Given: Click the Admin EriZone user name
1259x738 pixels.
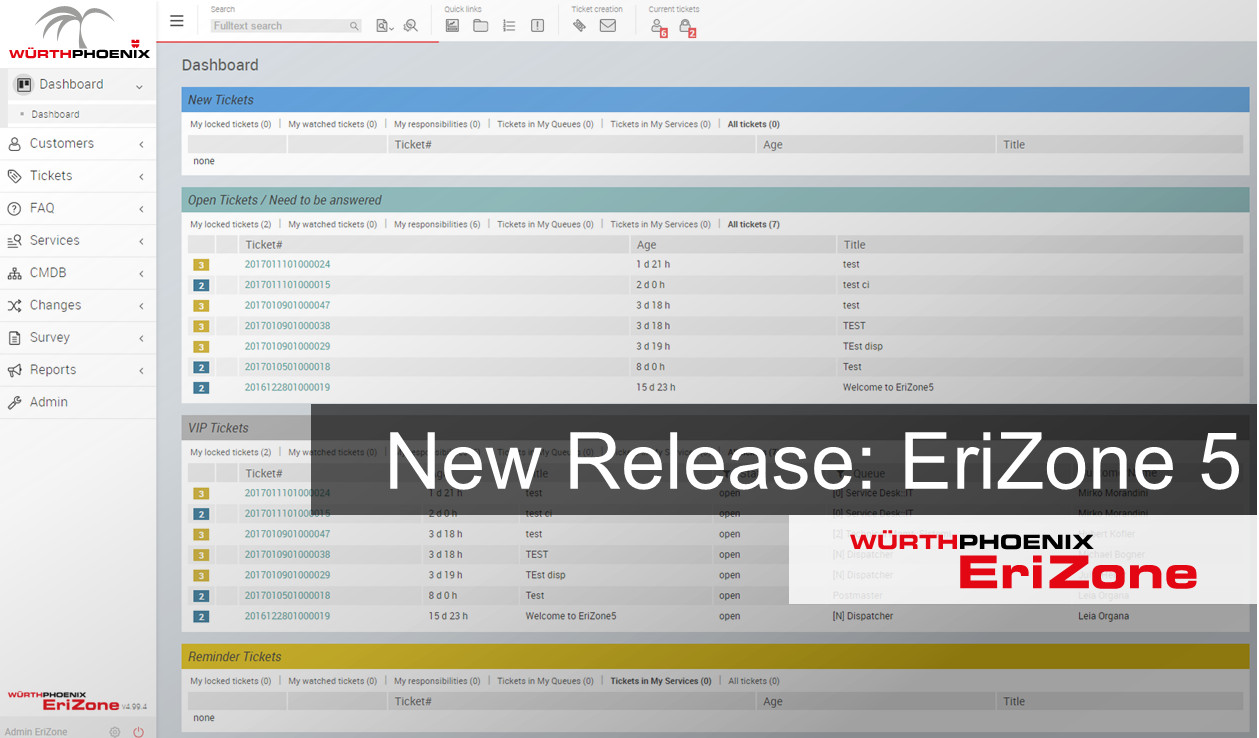Looking at the screenshot, I should pyautogui.click(x=36, y=732).
